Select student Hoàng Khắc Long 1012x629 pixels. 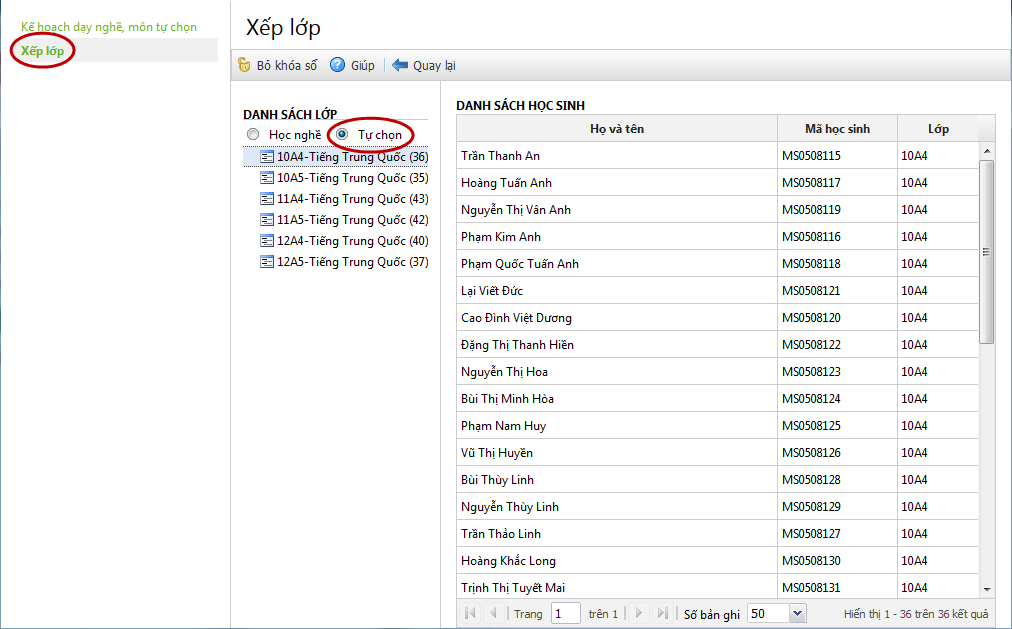pyautogui.click(x=508, y=561)
